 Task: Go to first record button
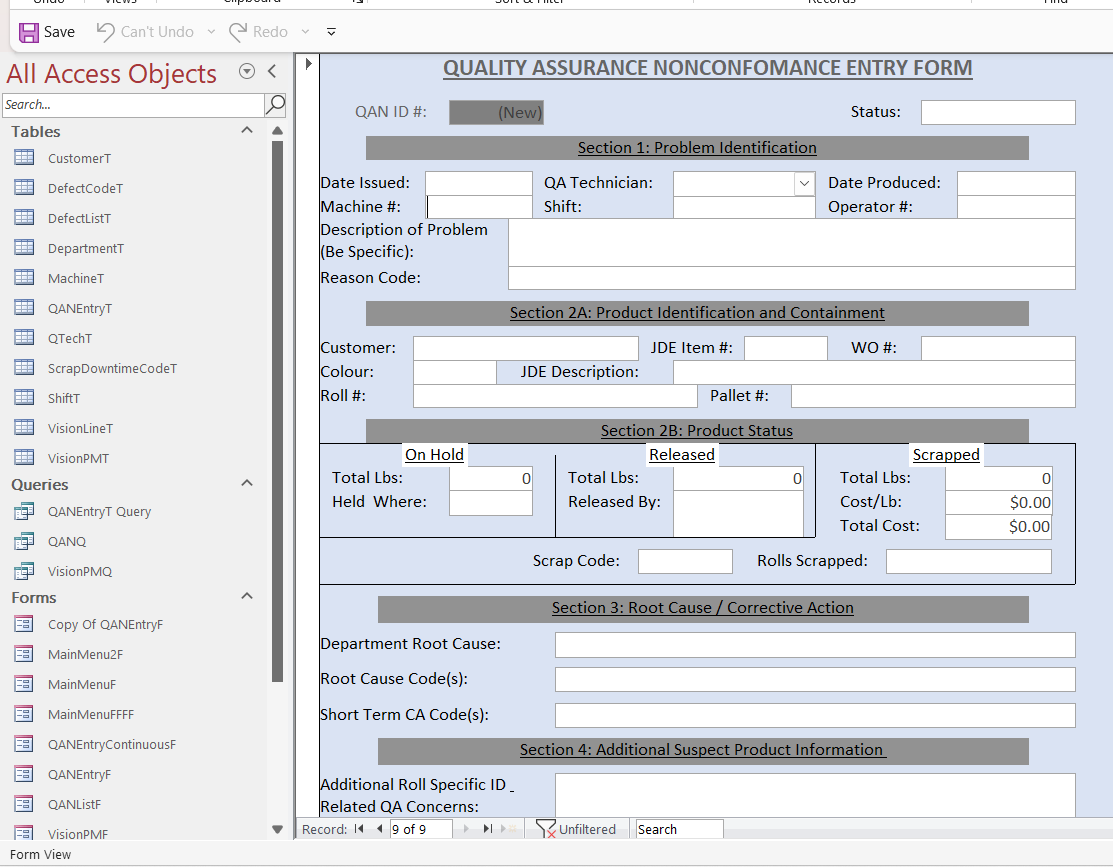[x=359, y=829]
